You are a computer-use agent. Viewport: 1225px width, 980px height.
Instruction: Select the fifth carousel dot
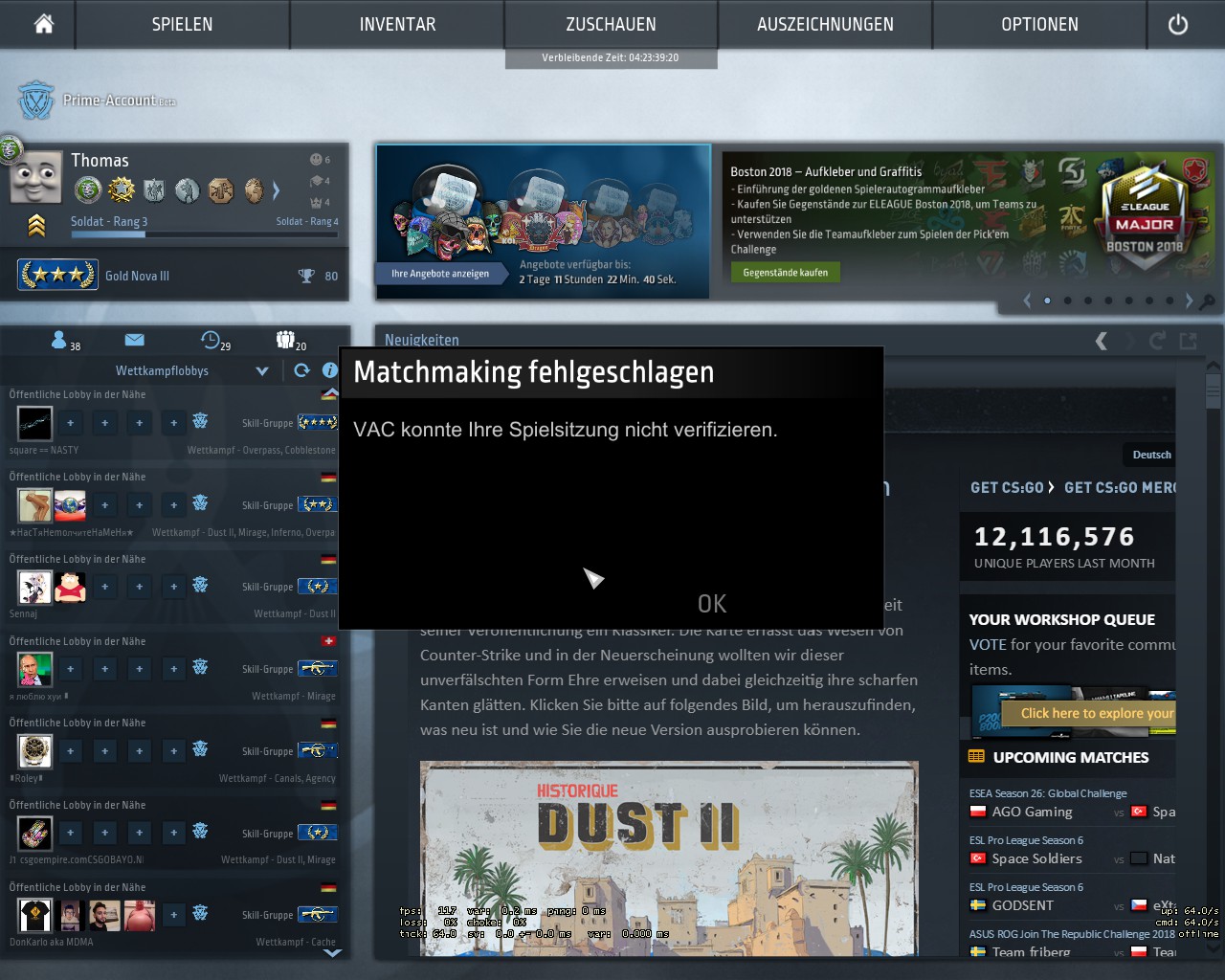pos(1128,301)
